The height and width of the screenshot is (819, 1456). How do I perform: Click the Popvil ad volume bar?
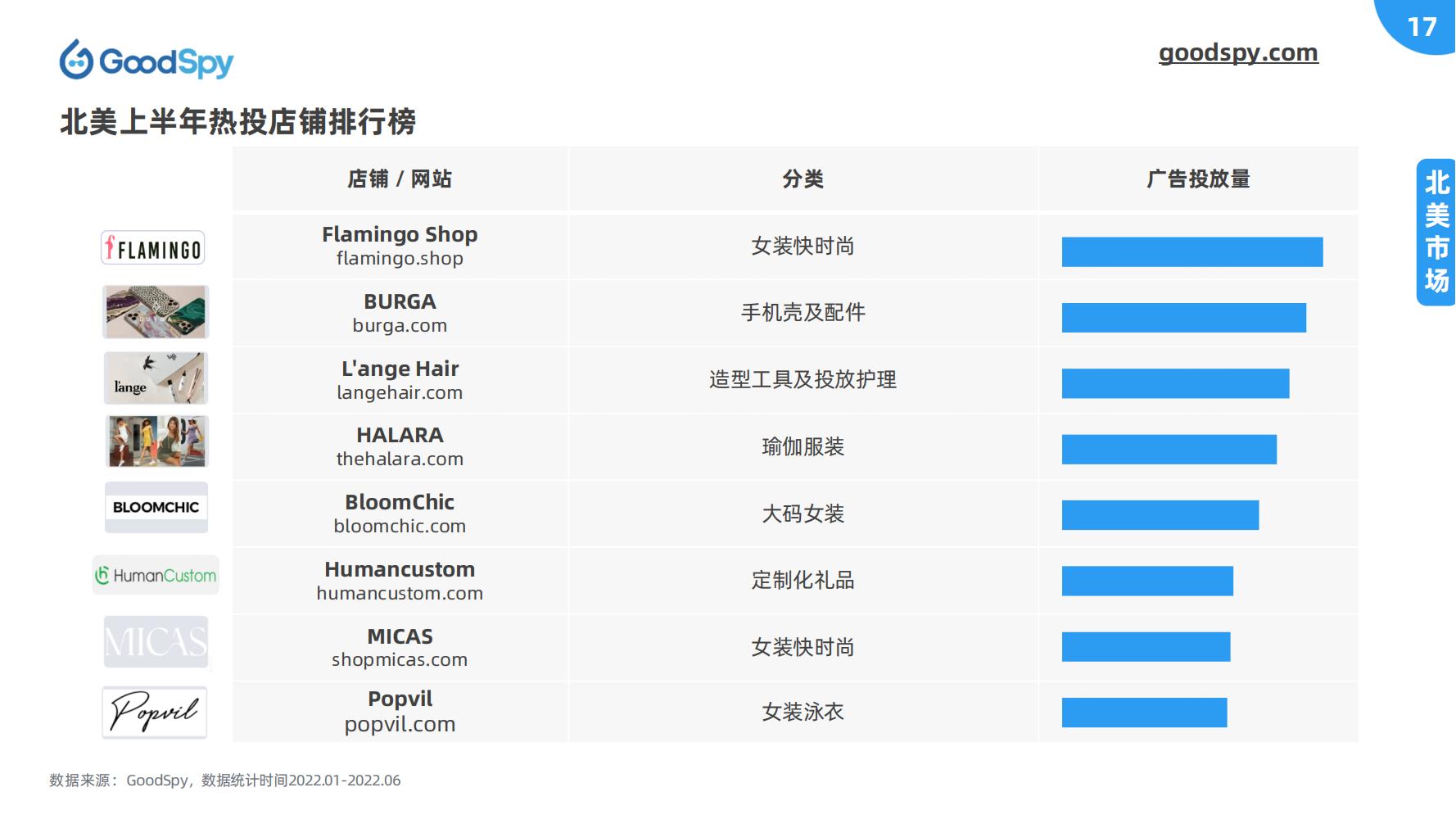[1144, 713]
